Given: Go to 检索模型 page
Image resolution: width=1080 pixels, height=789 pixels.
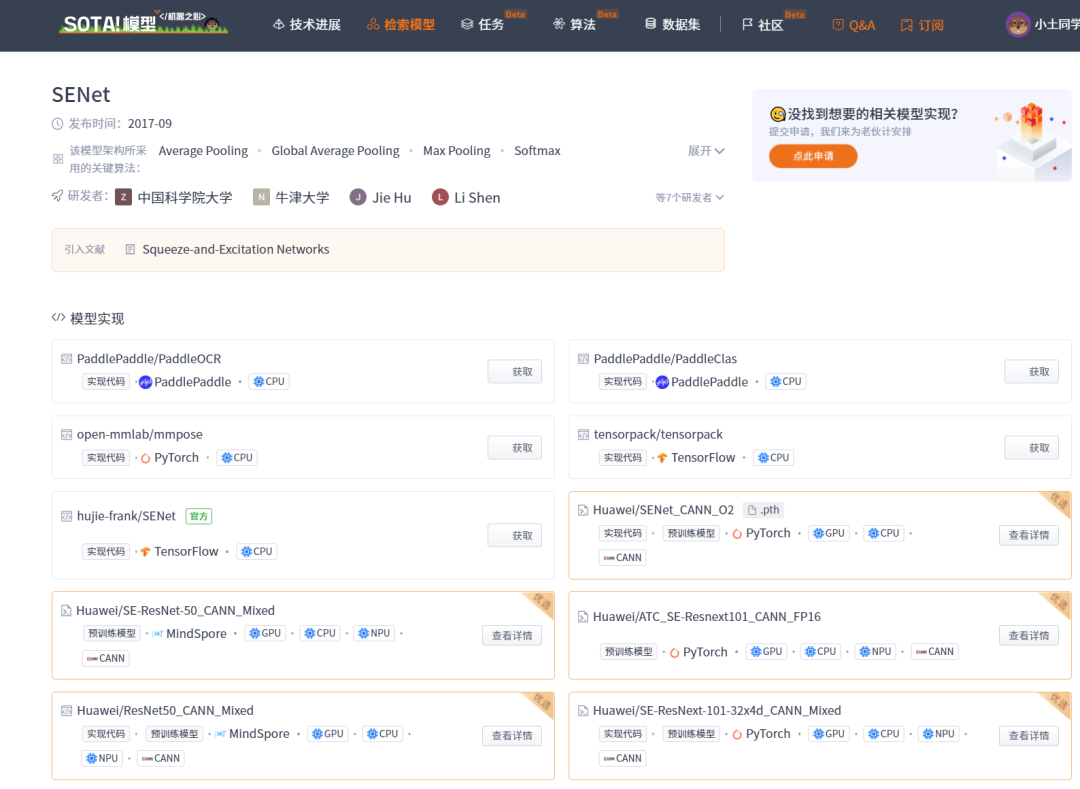Looking at the screenshot, I should click(401, 25).
